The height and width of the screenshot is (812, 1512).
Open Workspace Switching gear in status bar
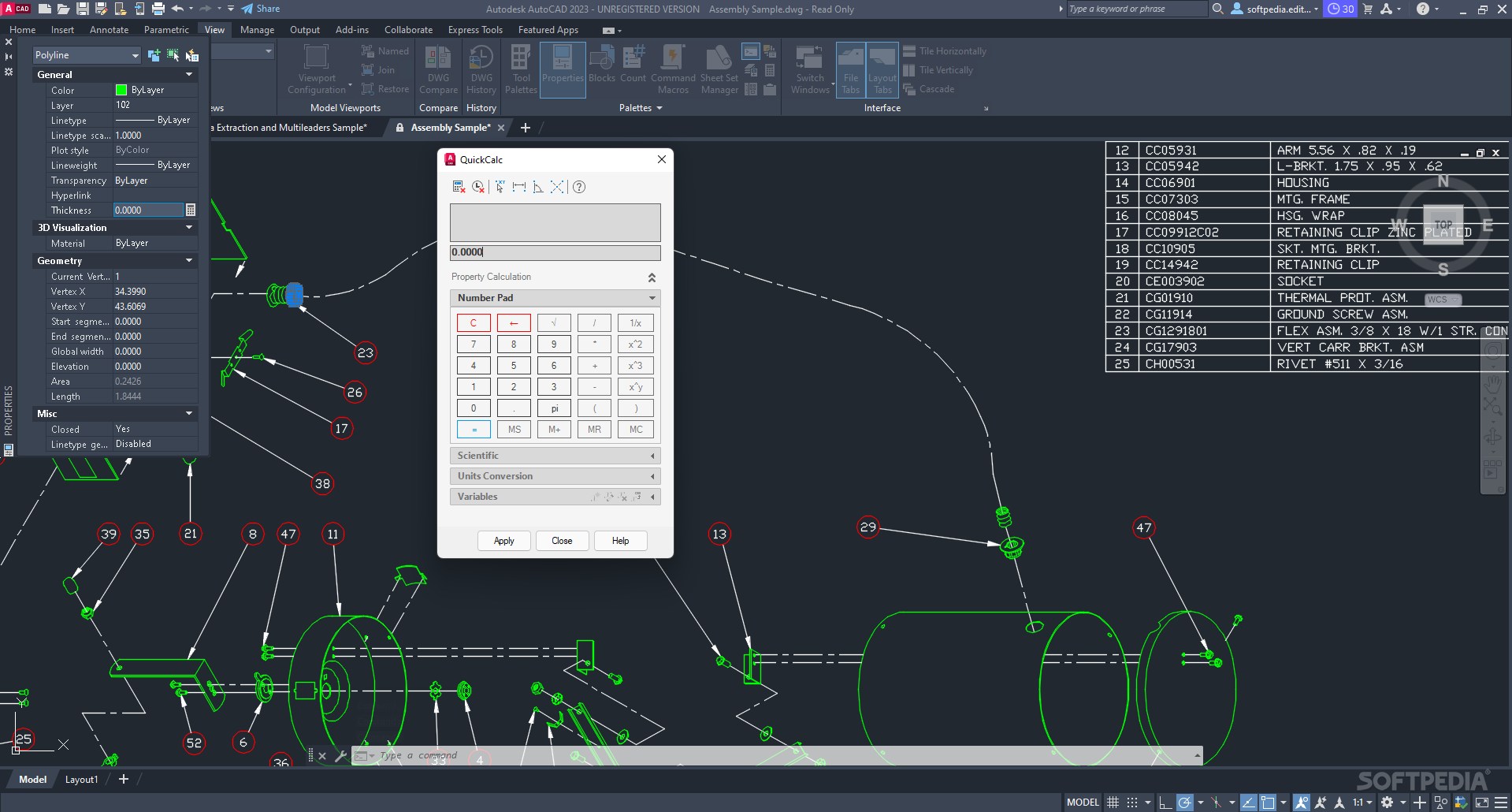(x=1388, y=803)
